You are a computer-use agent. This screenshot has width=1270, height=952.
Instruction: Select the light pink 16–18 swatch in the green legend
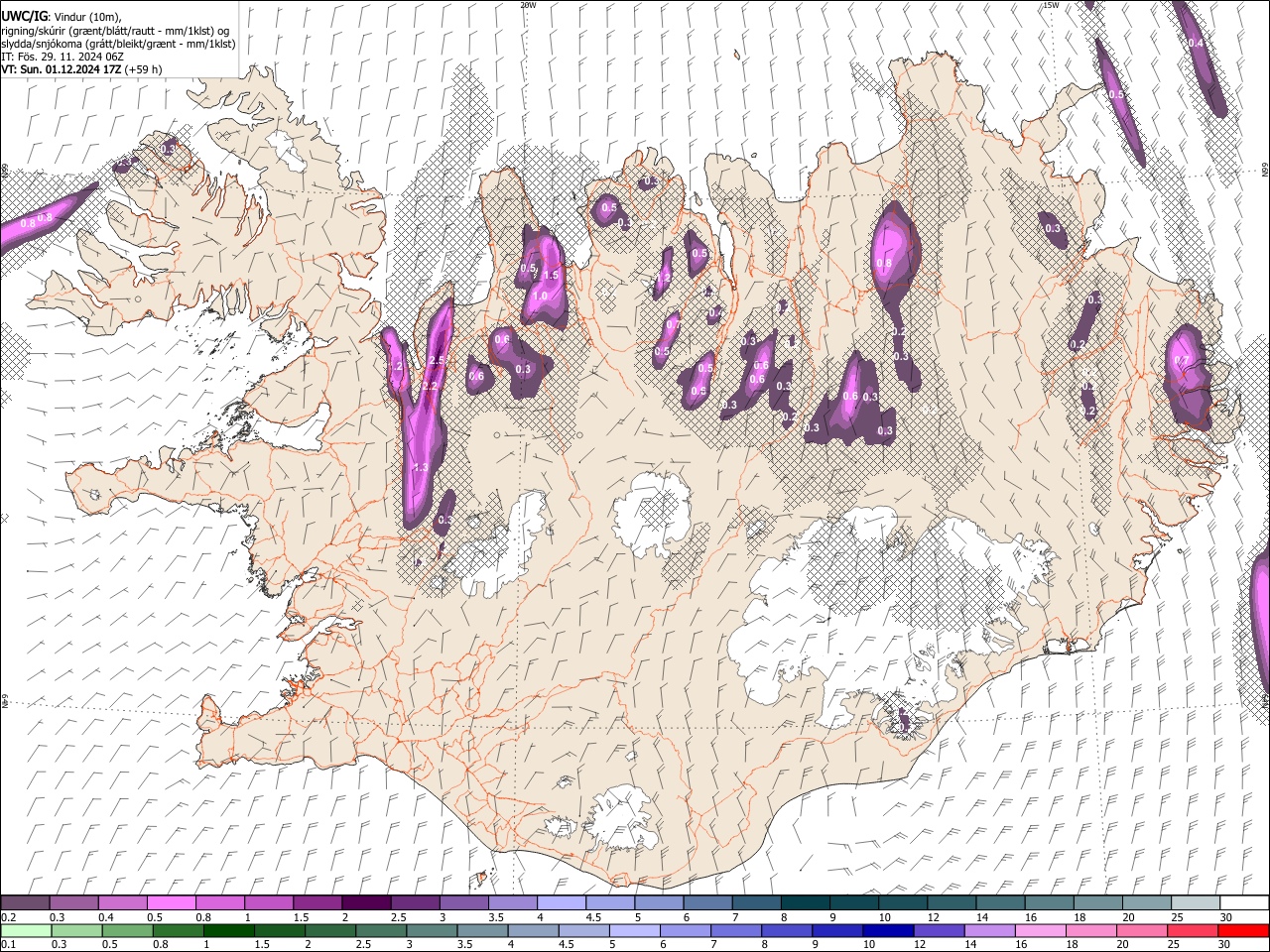coord(1041,930)
